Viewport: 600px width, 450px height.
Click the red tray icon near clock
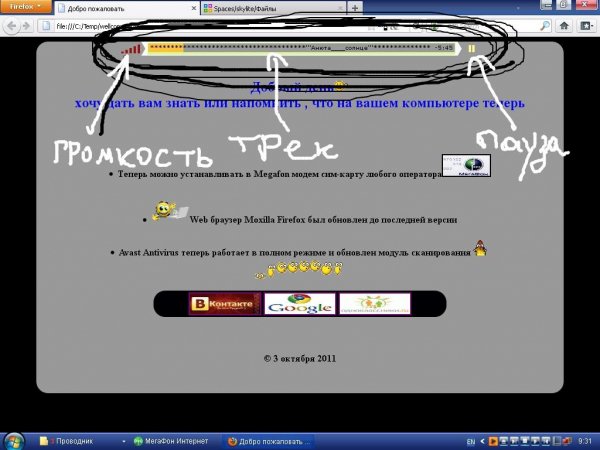pos(566,442)
